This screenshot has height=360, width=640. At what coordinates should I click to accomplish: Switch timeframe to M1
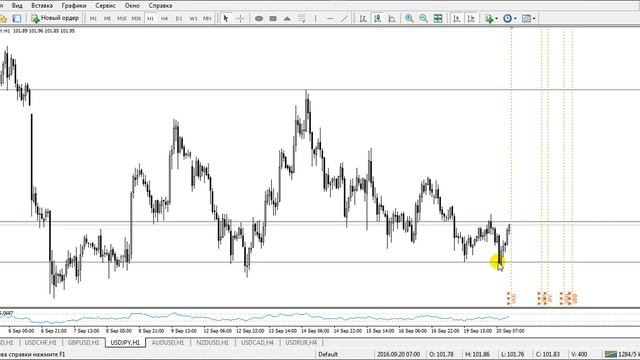coord(93,18)
